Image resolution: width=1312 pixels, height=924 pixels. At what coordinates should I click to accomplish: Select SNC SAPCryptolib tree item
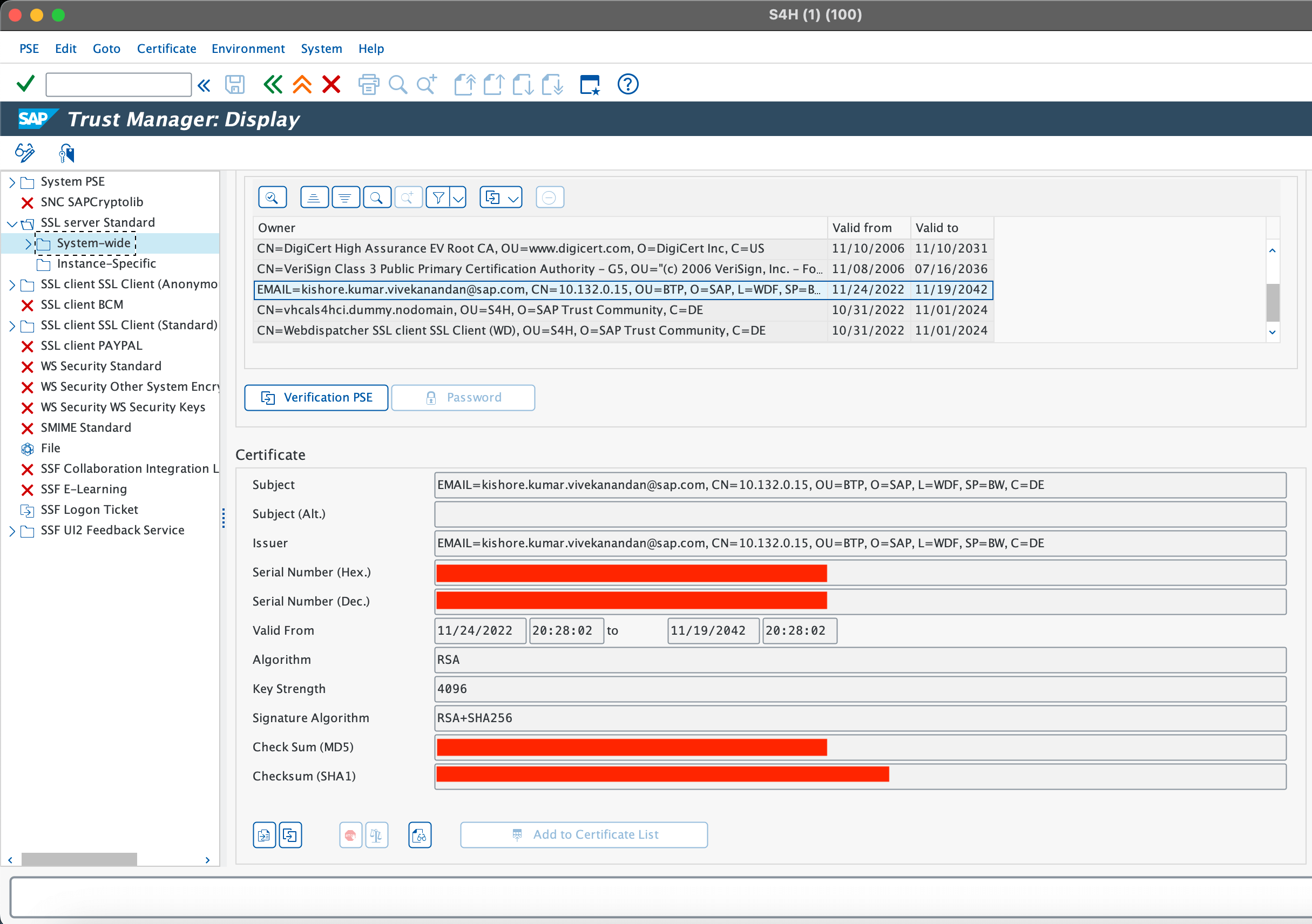coord(92,202)
